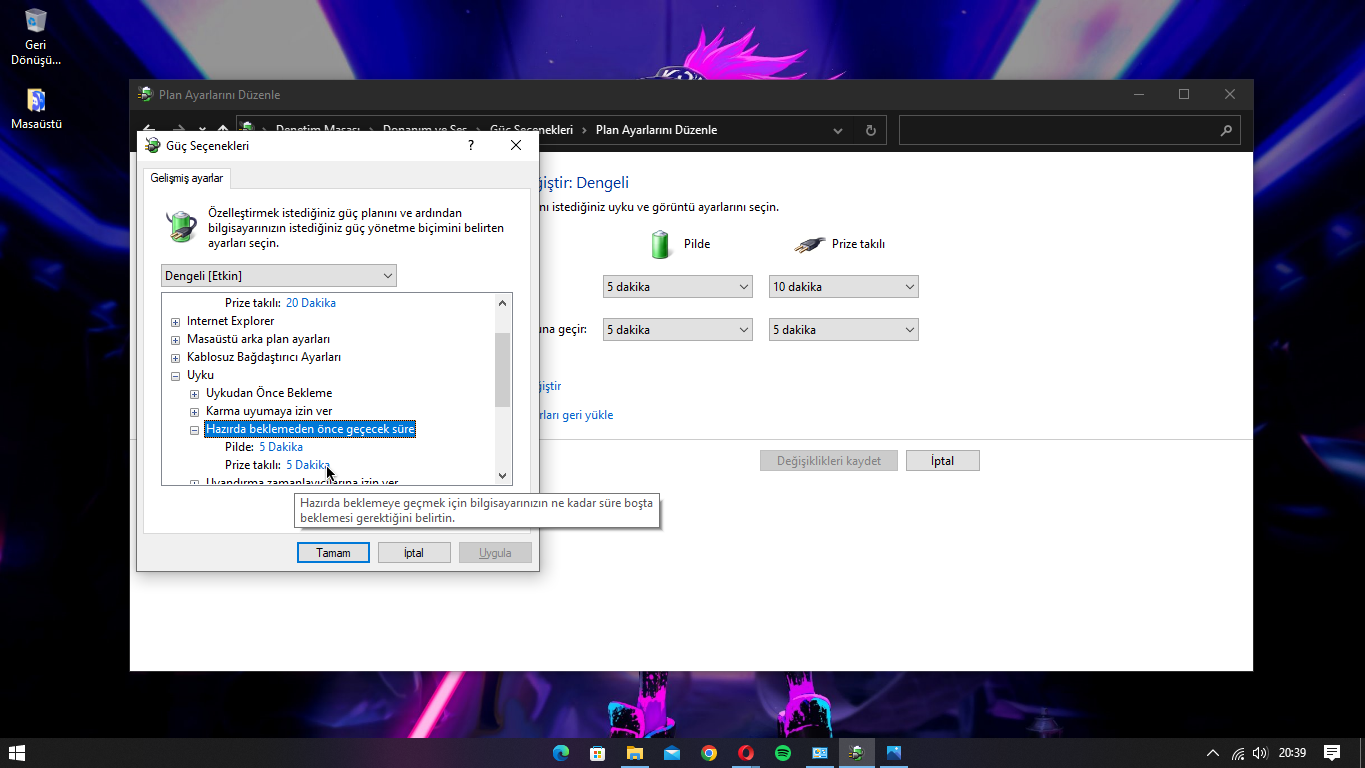1365x768 pixels.
Task: Select Kablosuz Bağdaştırıcı Ayarları label
Action: pos(264,357)
